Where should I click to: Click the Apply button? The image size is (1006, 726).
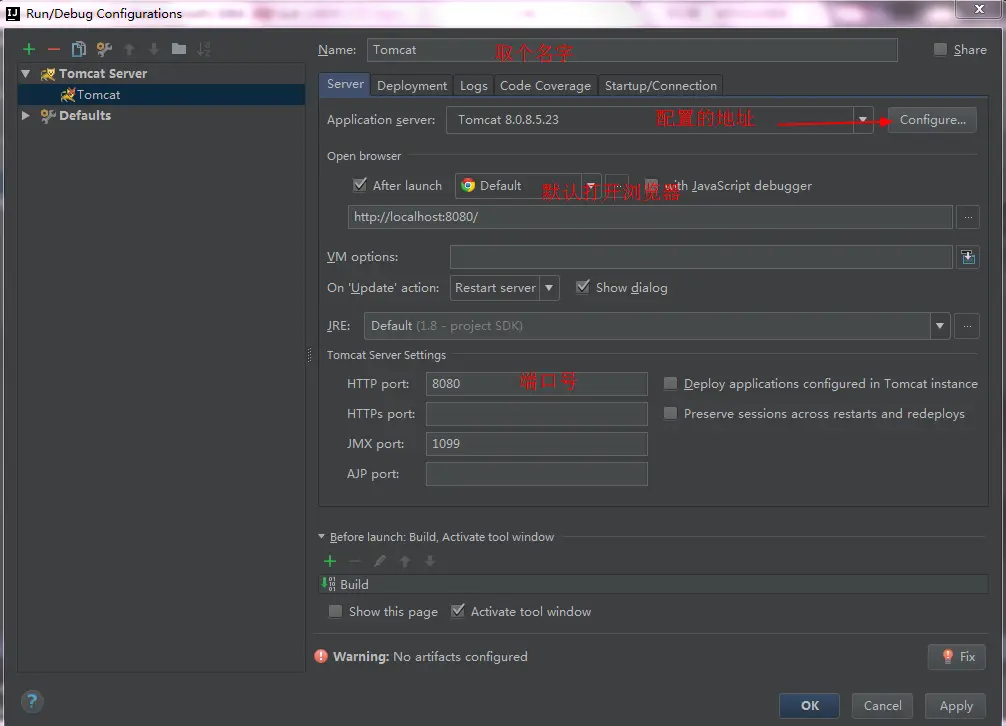[x=955, y=705]
